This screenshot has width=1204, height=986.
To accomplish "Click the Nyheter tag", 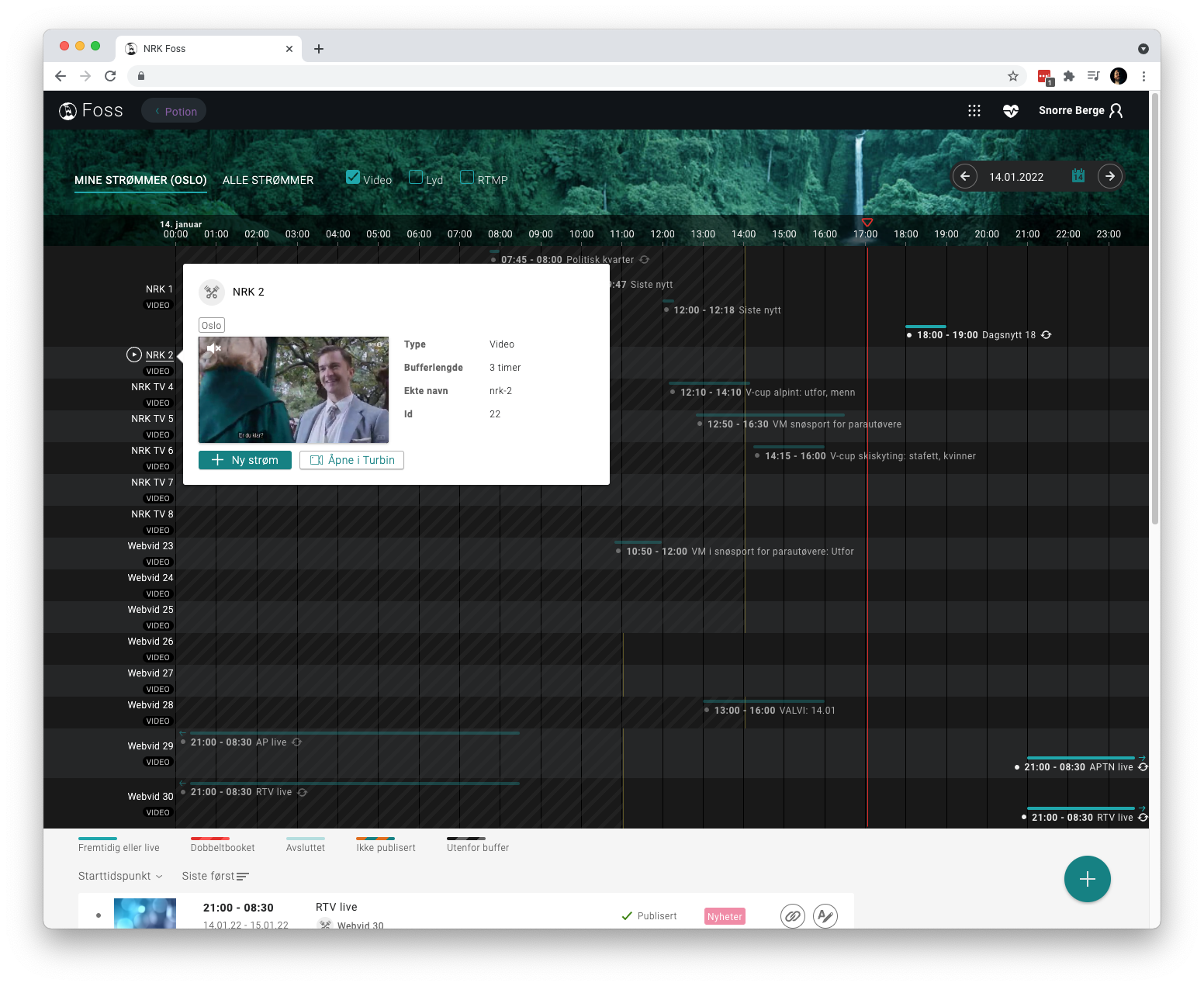I will [725, 916].
